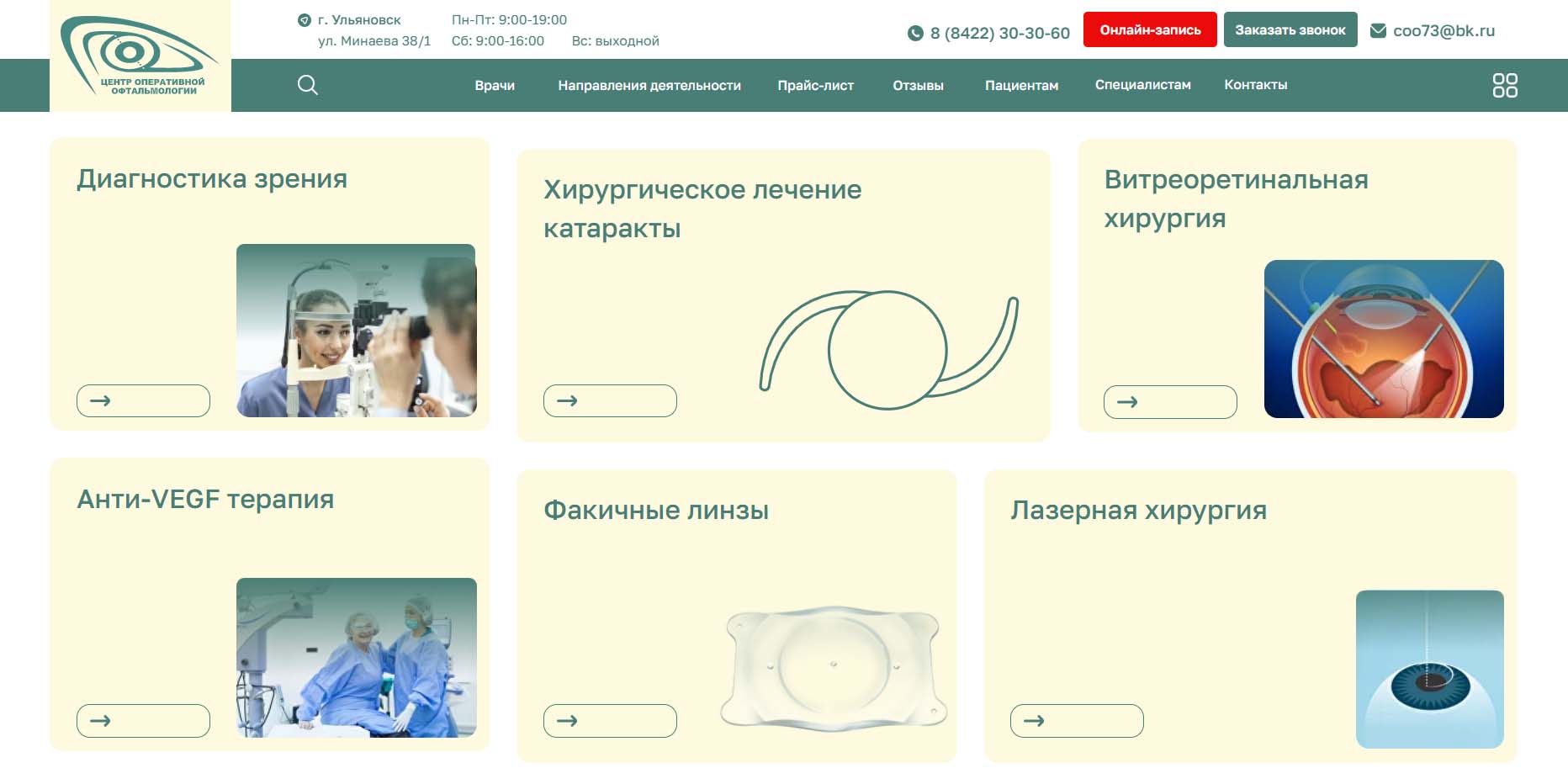Open the Отзывы menu item
This screenshot has width=1568, height=784.
coord(918,85)
